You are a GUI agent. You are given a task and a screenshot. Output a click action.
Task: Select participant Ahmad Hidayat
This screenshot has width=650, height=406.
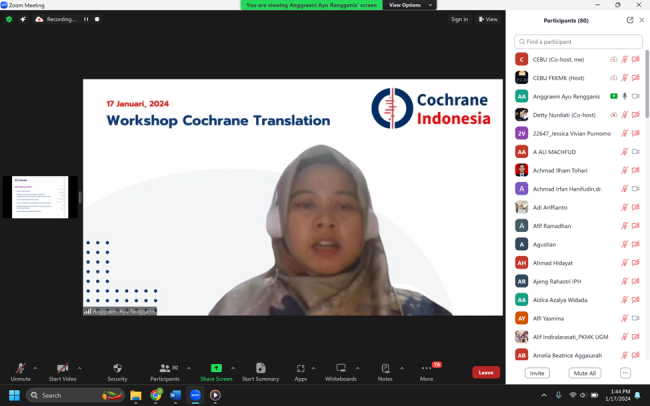[578, 263]
